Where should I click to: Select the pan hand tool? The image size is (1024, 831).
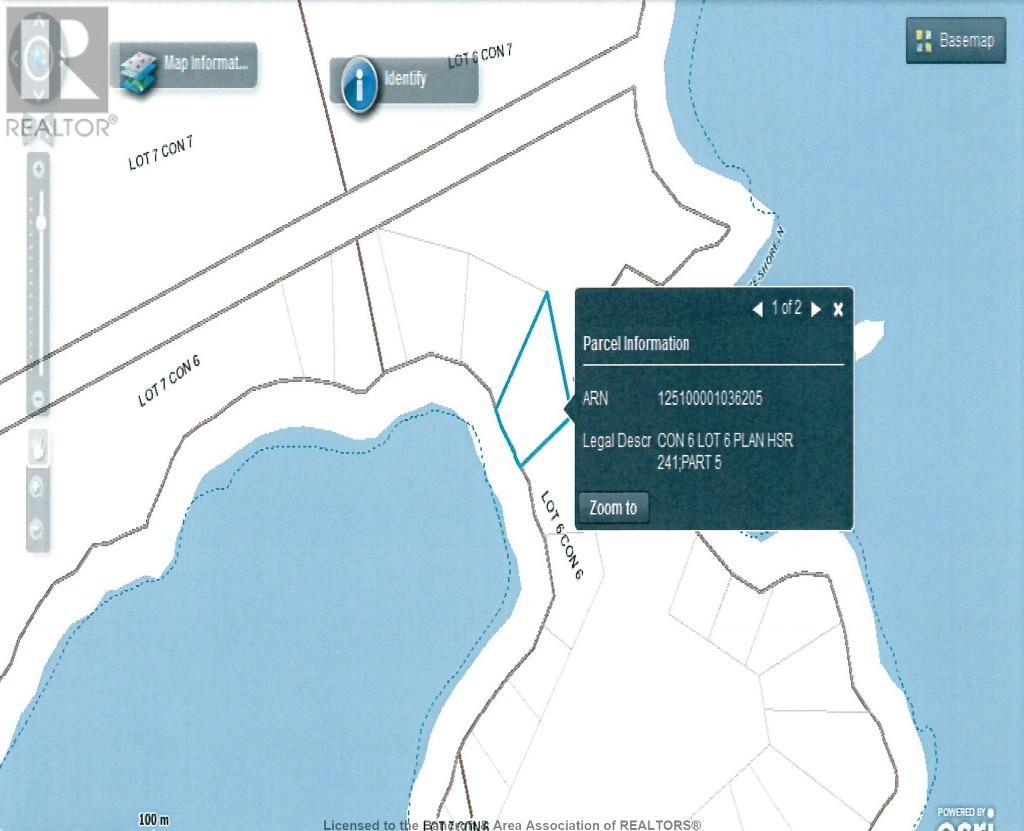(x=39, y=447)
